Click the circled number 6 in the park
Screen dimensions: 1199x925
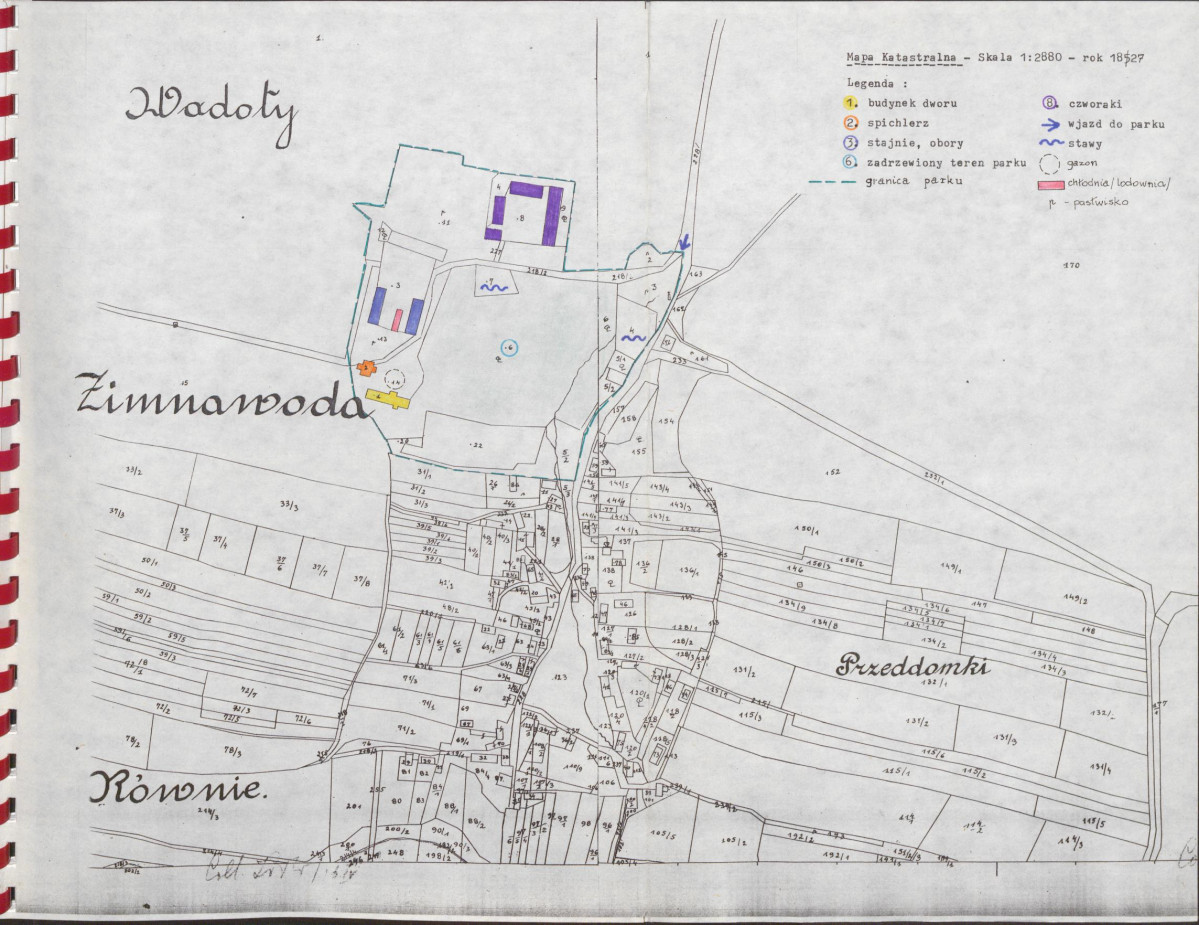[x=509, y=349]
